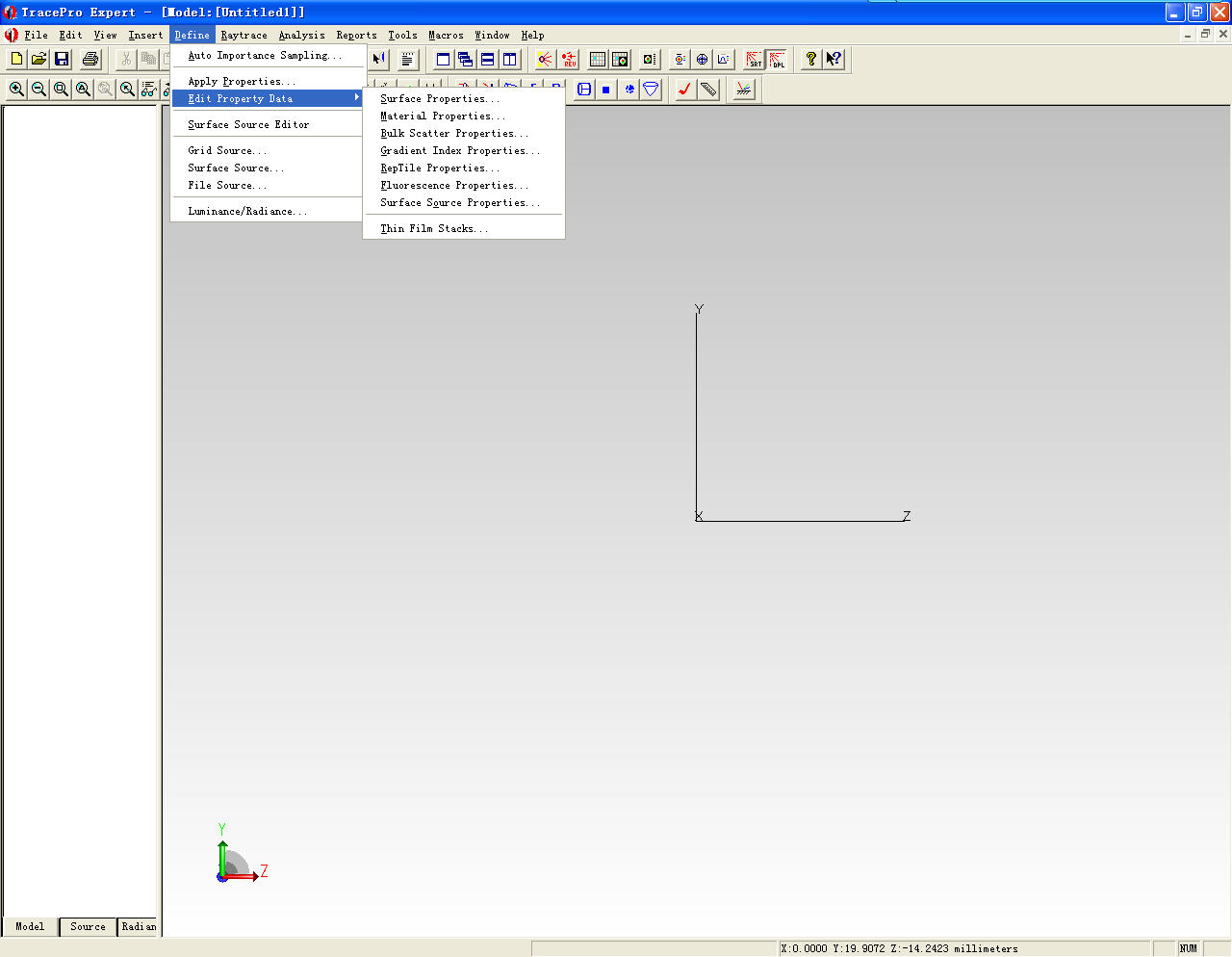Open the View menu

pyautogui.click(x=105, y=35)
